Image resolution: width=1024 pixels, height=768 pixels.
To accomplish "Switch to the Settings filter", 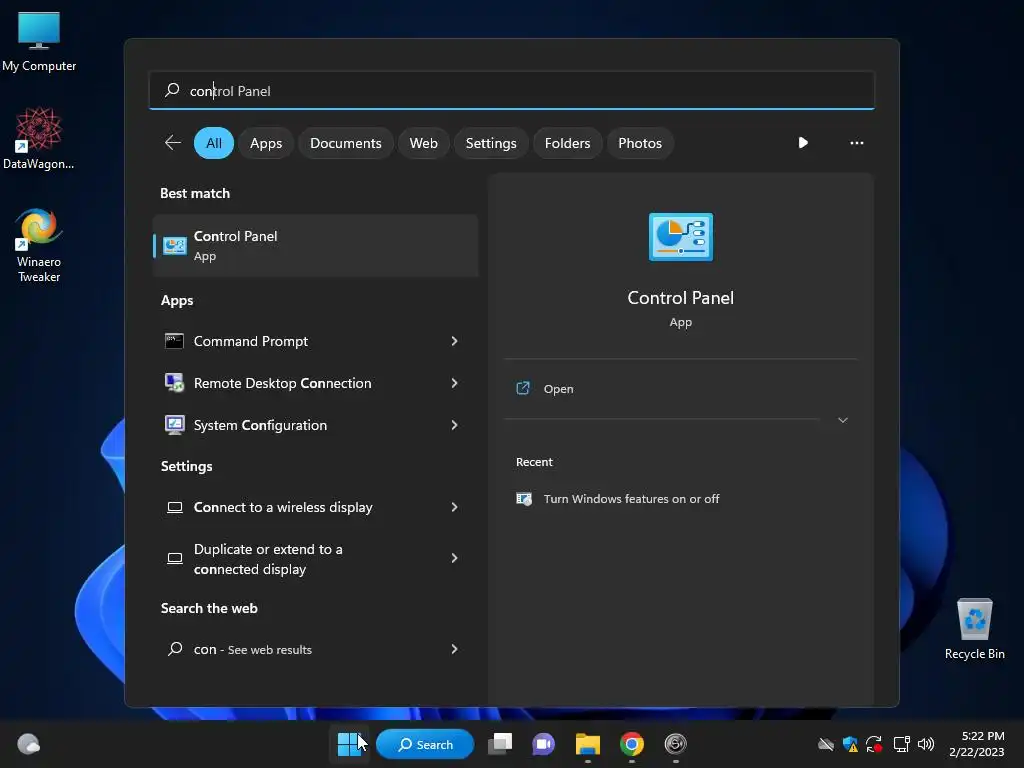I will click(x=490, y=142).
